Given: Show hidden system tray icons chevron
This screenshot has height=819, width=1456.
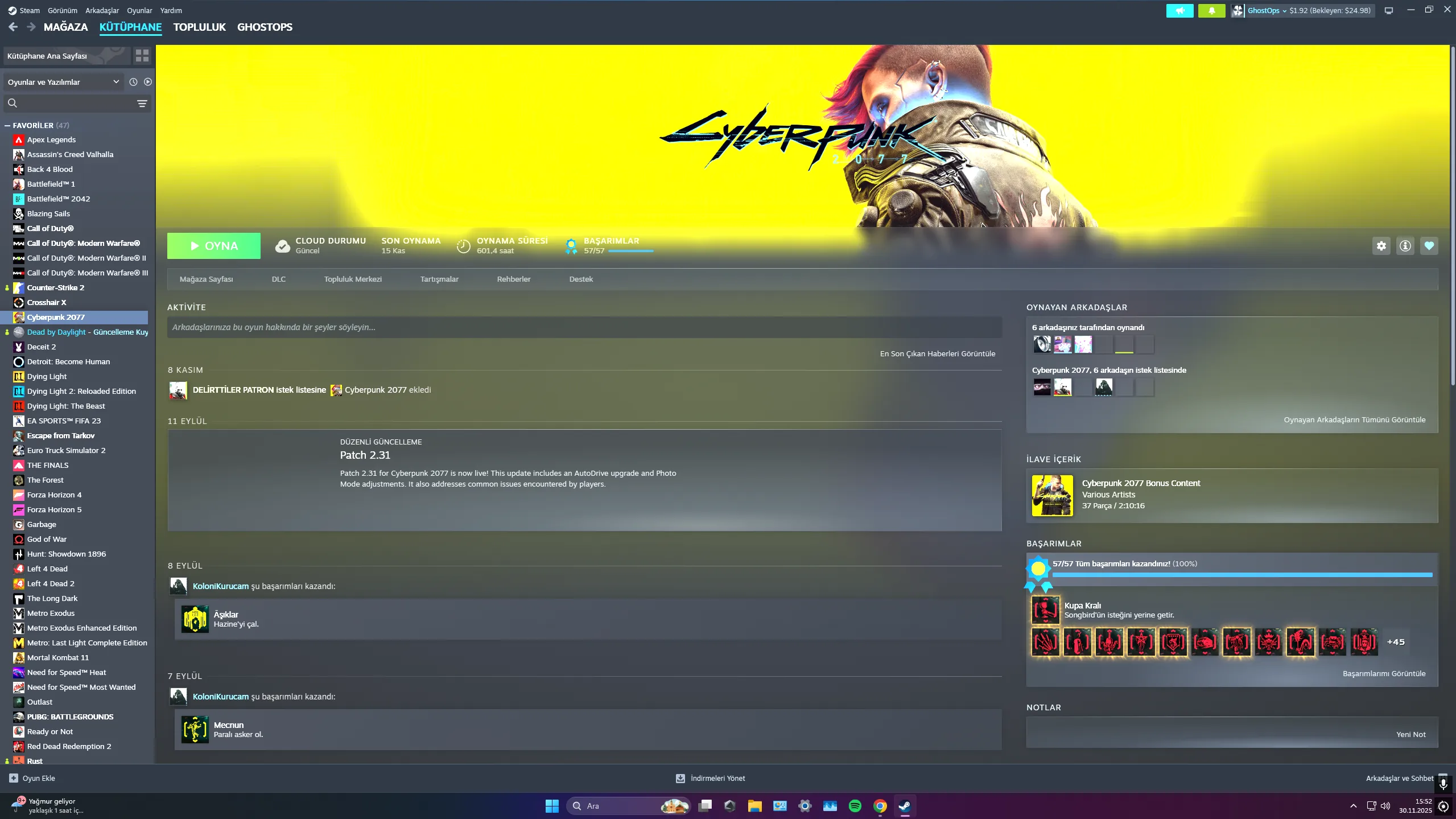Looking at the screenshot, I should (x=1353, y=806).
